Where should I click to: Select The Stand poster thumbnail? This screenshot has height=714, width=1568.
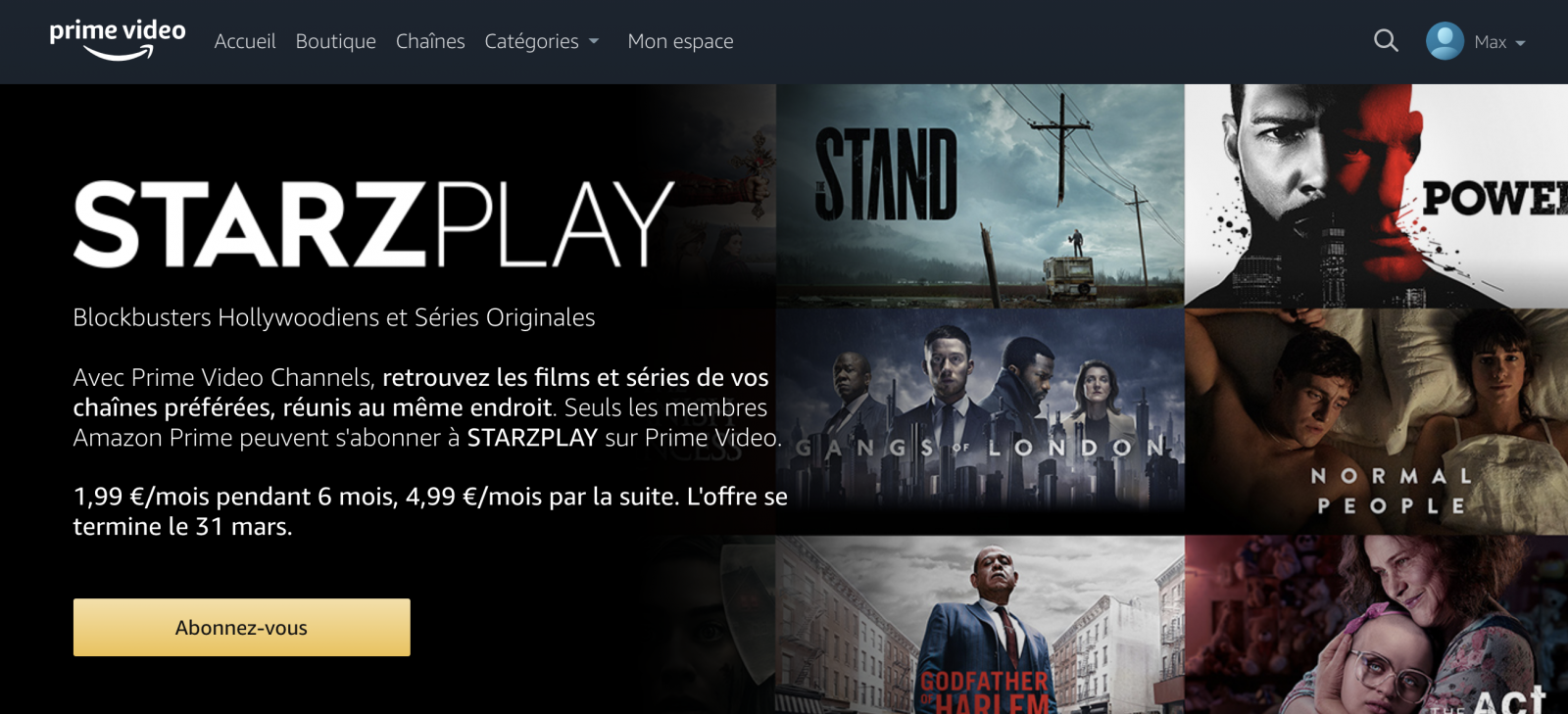[980, 196]
